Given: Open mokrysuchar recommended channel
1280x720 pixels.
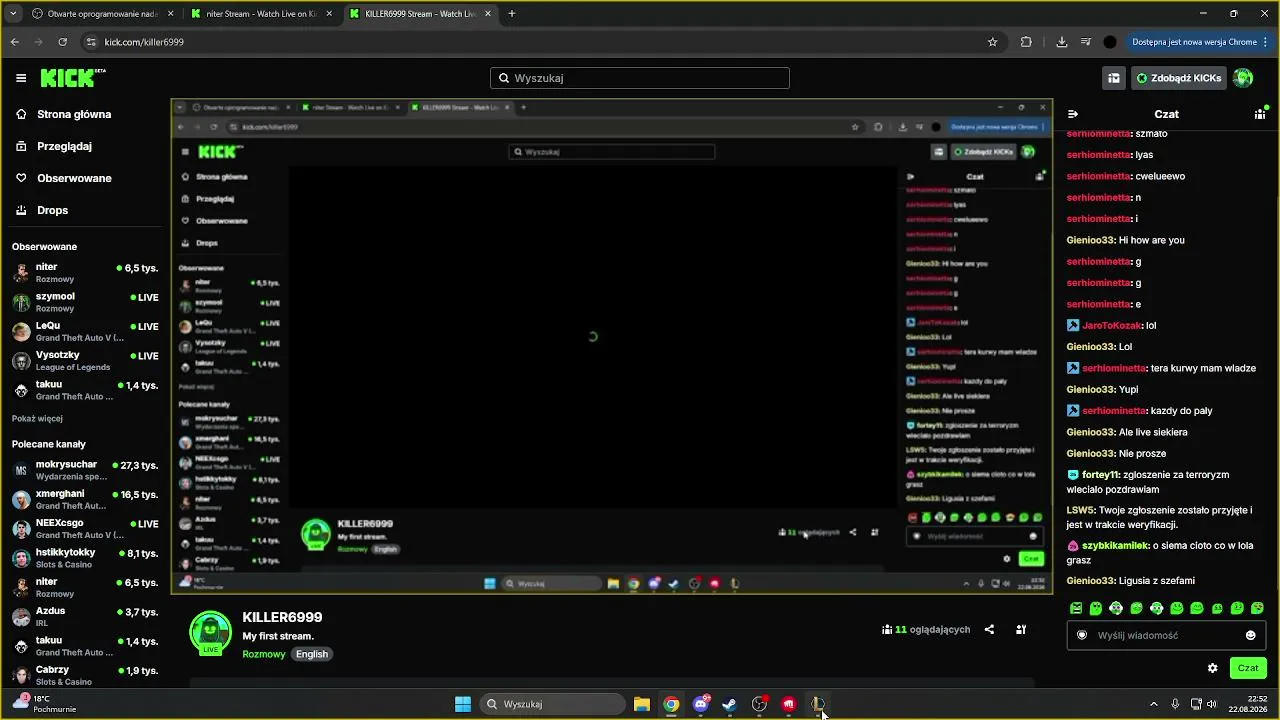Looking at the screenshot, I should 85,470.
